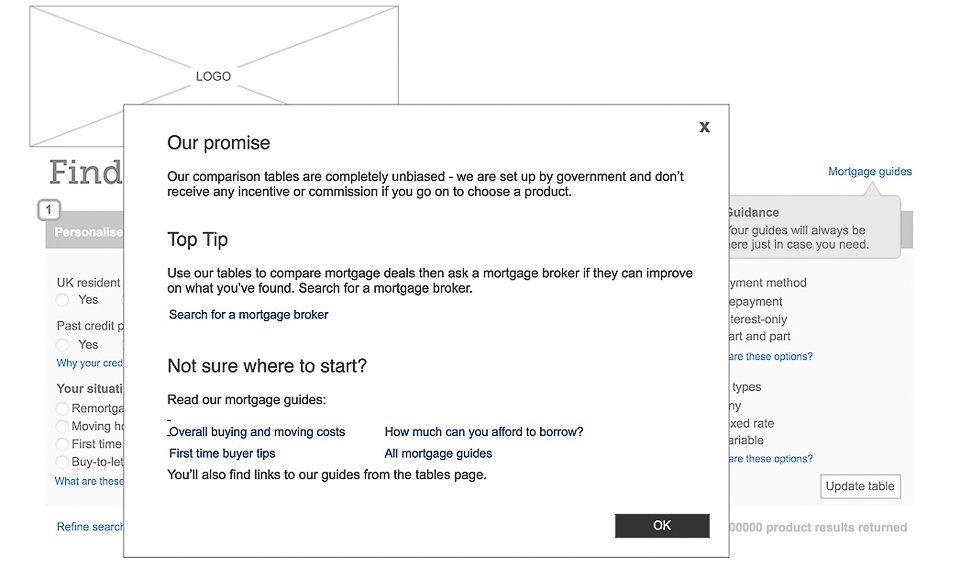Viewport: 960px width, 569px height.
Task: Click the Update table button
Action: click(x=860, y=487)
